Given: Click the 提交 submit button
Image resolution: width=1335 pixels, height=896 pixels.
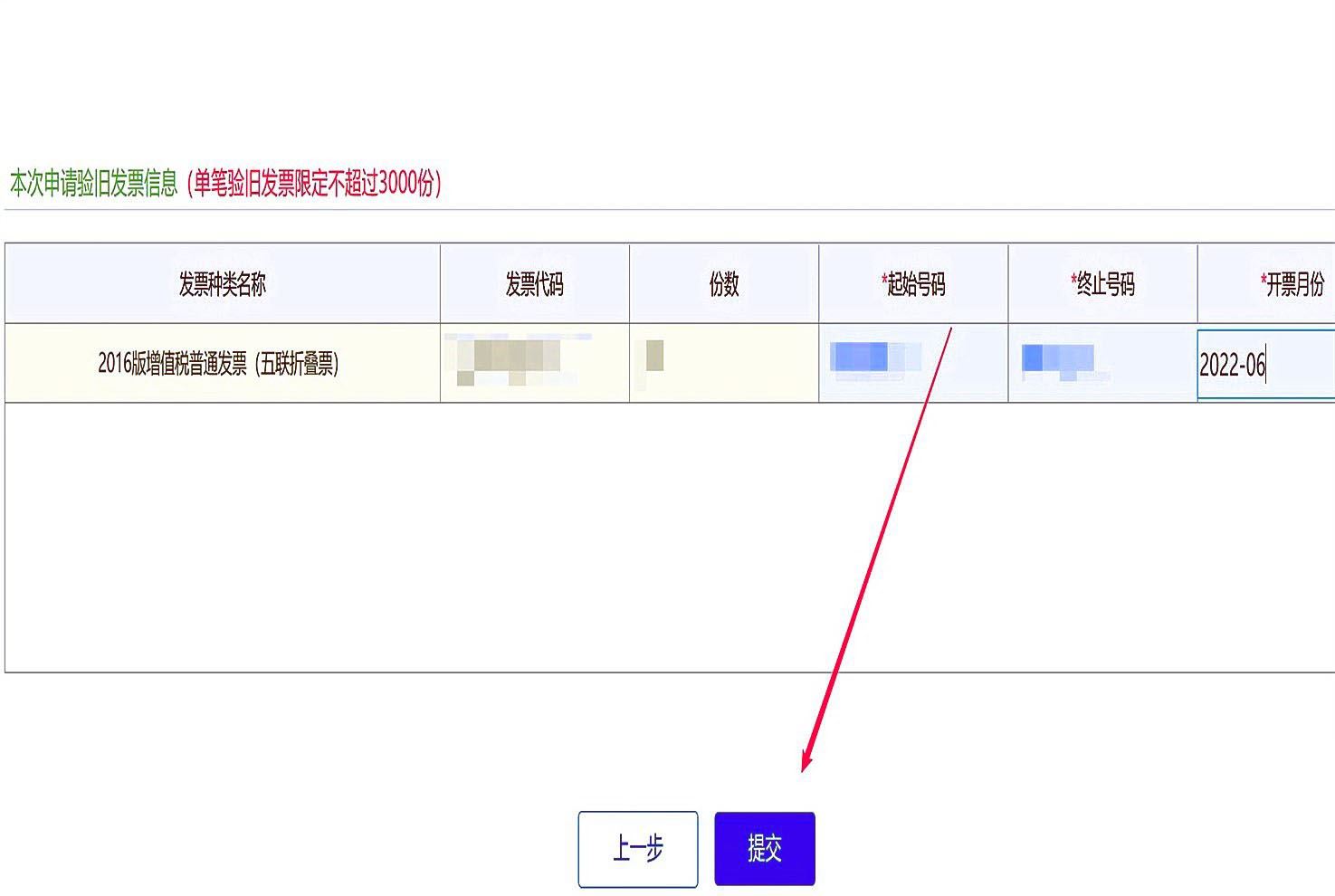Looking at the screenshot, I should coord(765,848).
